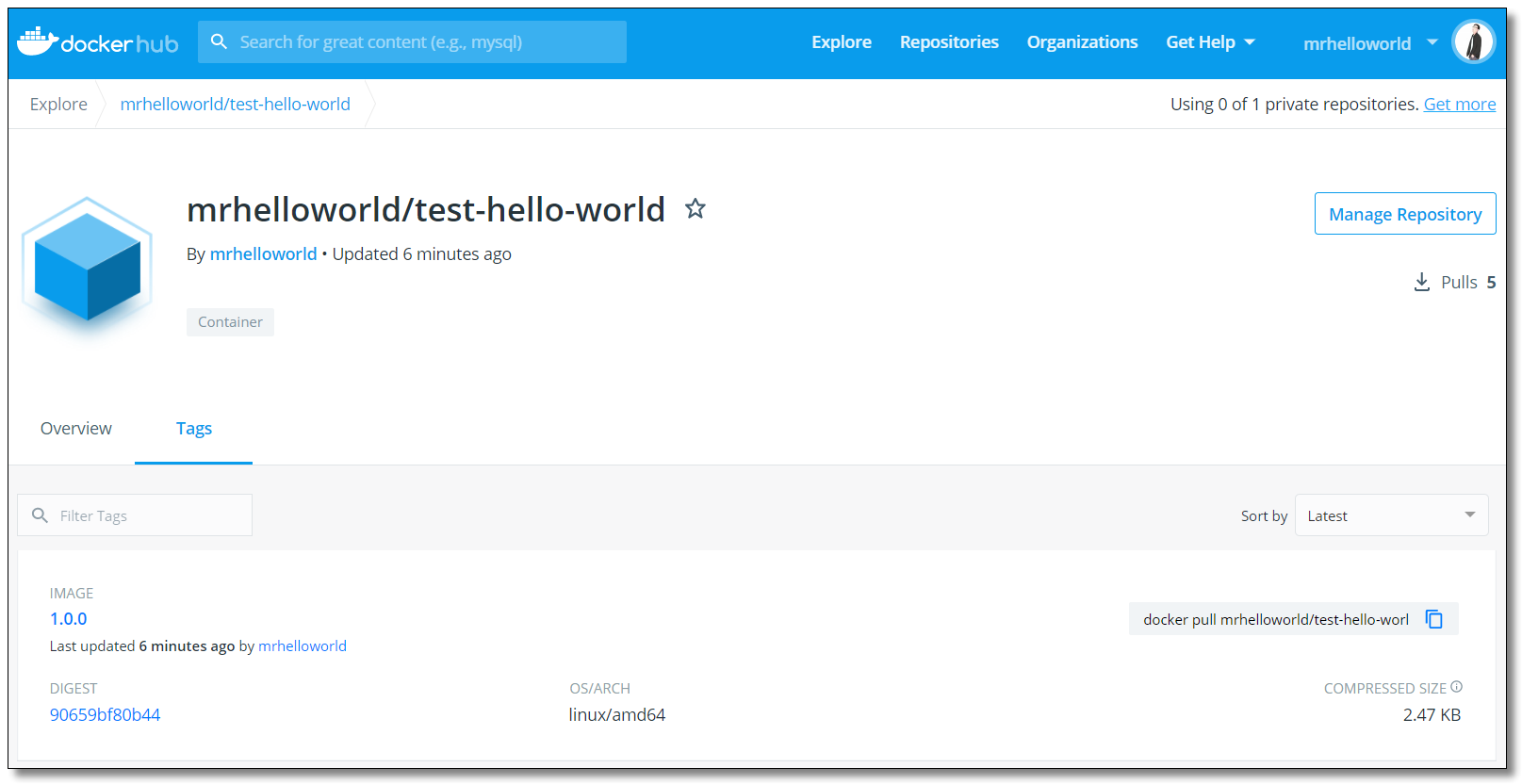Screen dimensions: 1522x784
Task: Click the repository title mrhelloworld/test-hello-world heading
Action: click(426, 209)
